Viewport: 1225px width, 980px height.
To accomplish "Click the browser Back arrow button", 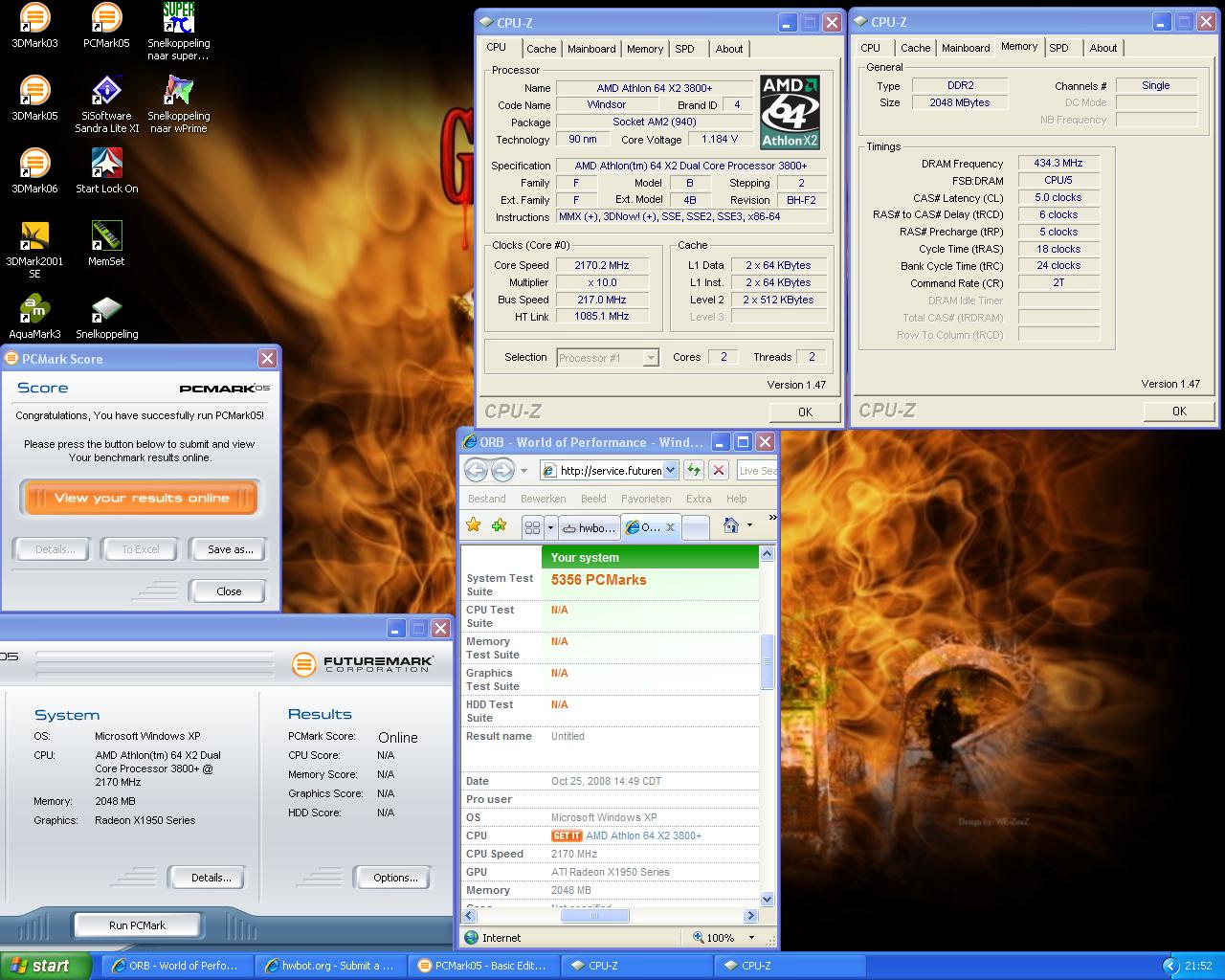I will (x=476, y=470).
